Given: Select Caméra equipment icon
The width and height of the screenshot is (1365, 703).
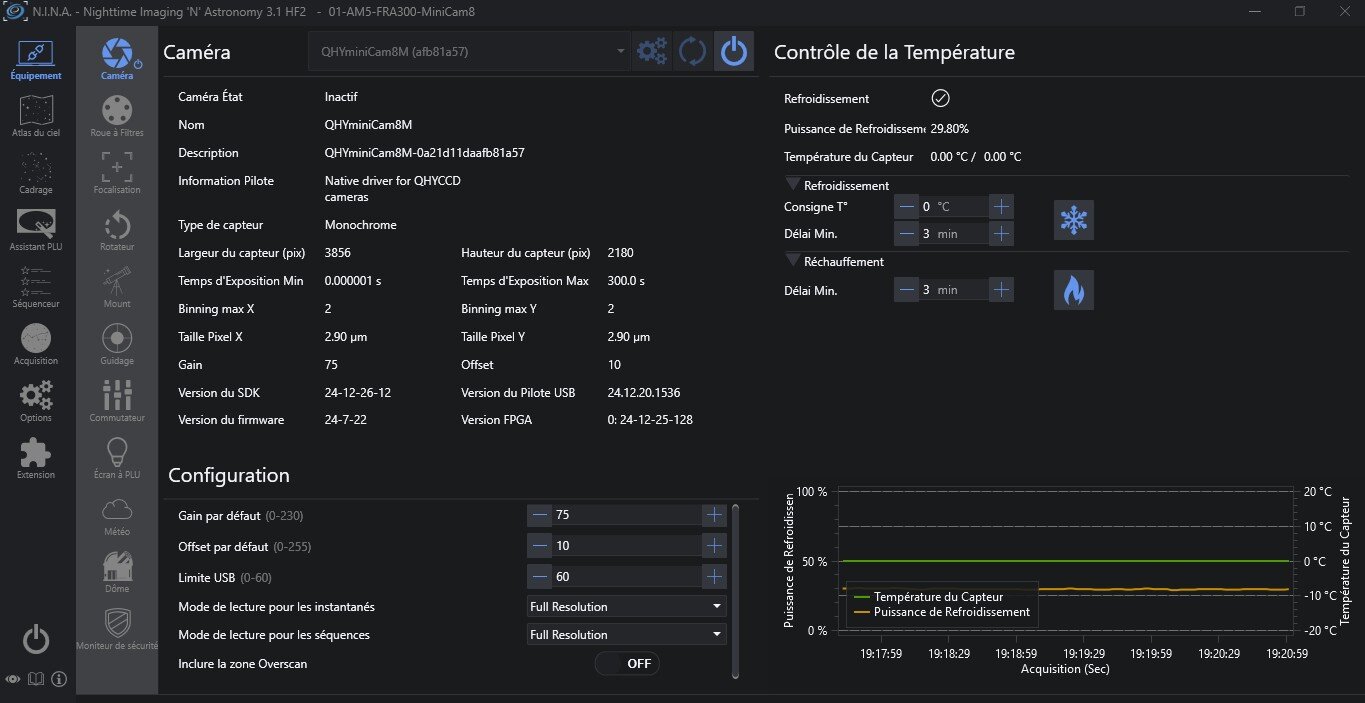Looking at the screenshot, I should 117,60.
